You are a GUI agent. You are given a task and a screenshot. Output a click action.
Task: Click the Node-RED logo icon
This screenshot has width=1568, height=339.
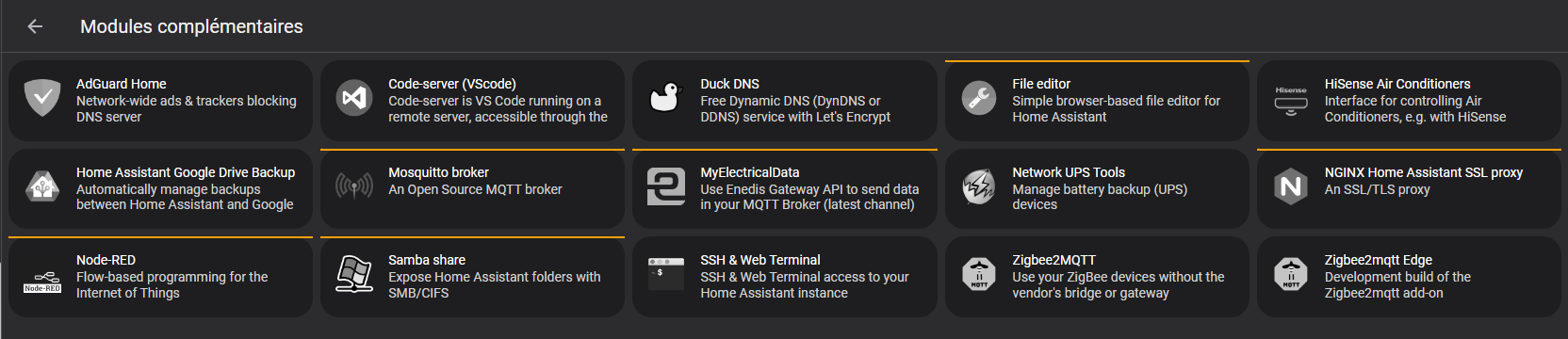(x=42, y=281)
